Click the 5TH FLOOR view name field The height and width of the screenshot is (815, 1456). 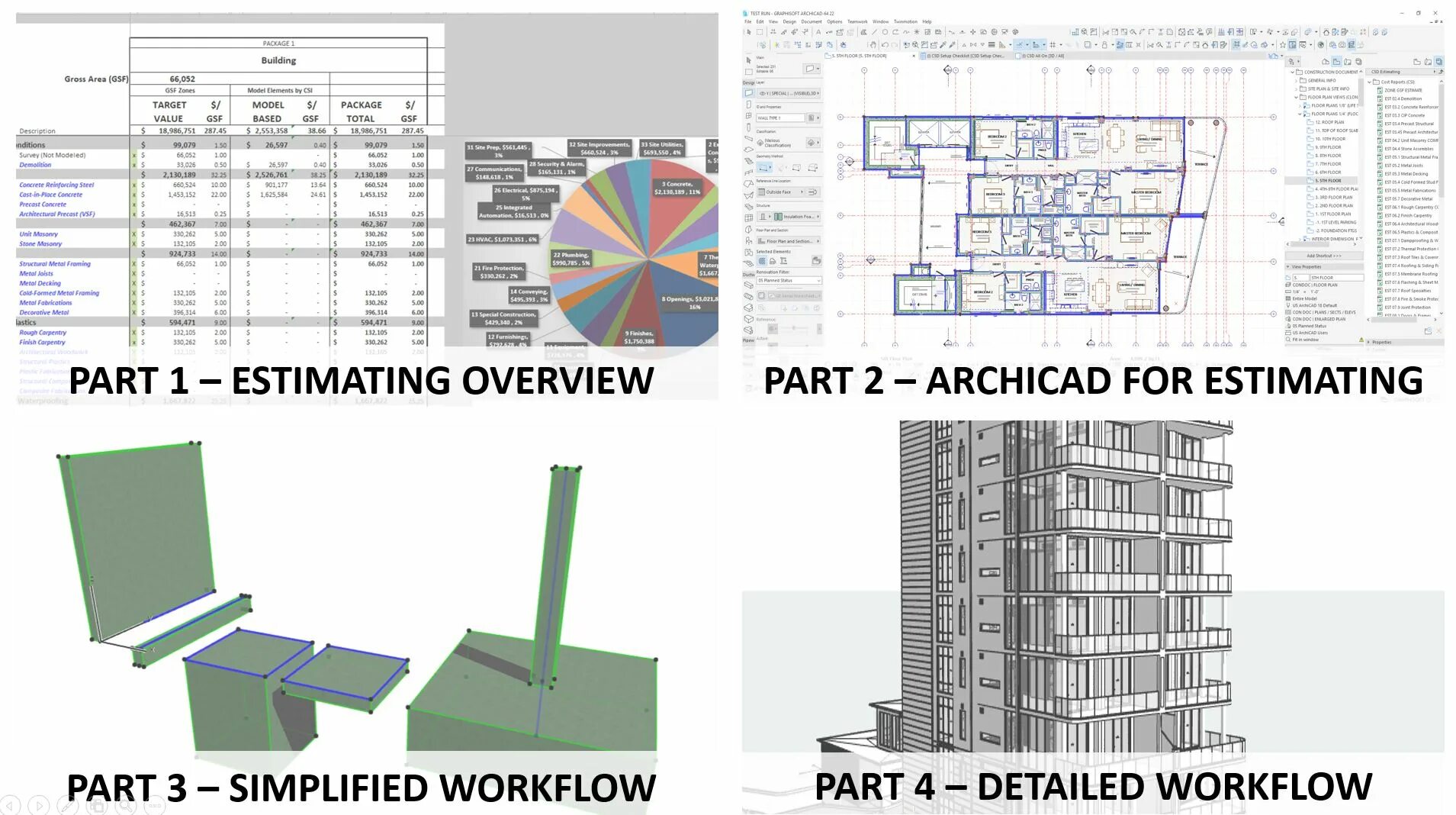[1337, 278]
